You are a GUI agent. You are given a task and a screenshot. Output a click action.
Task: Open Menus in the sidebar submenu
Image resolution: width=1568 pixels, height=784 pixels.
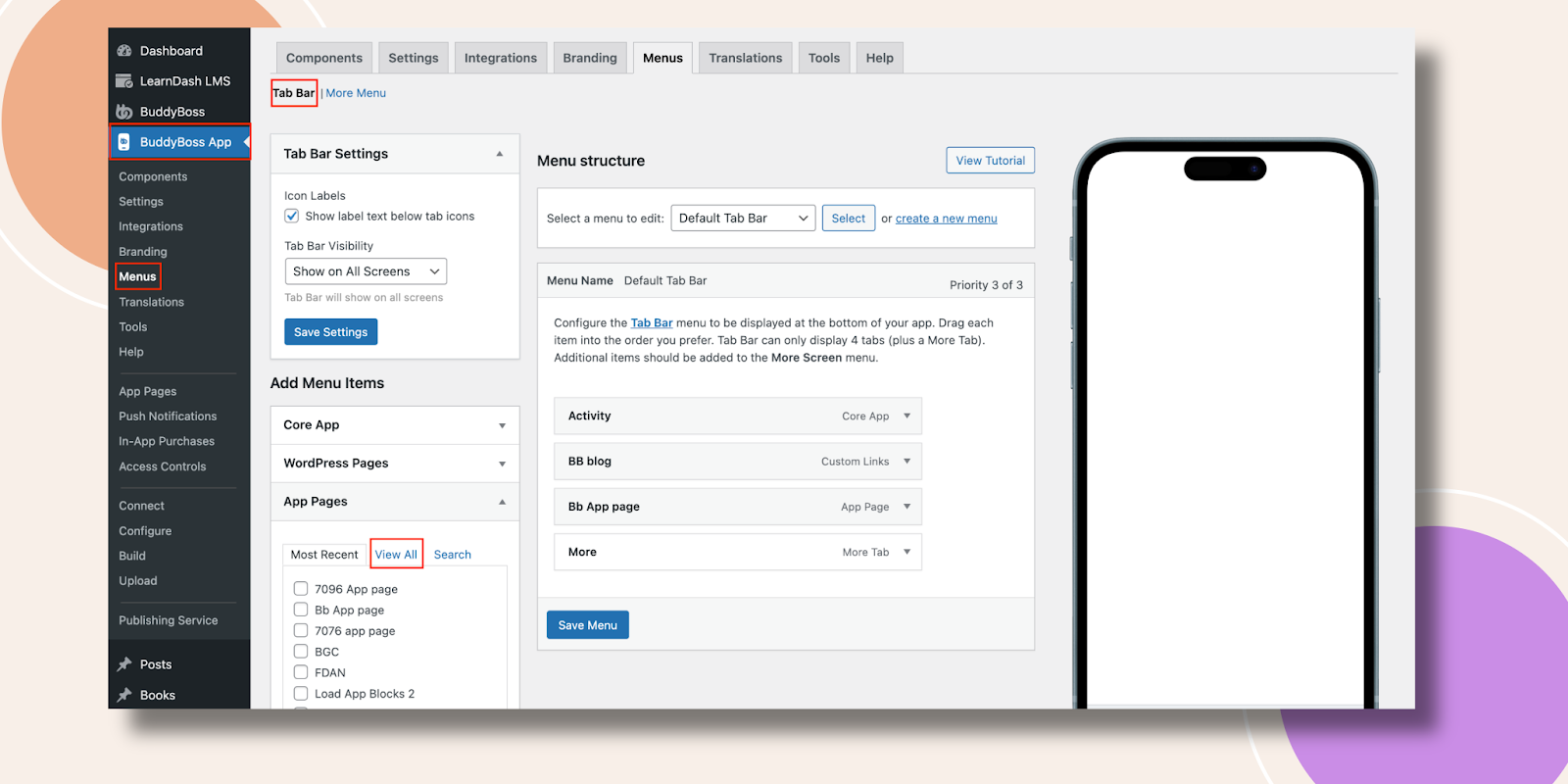coord(137,276)
